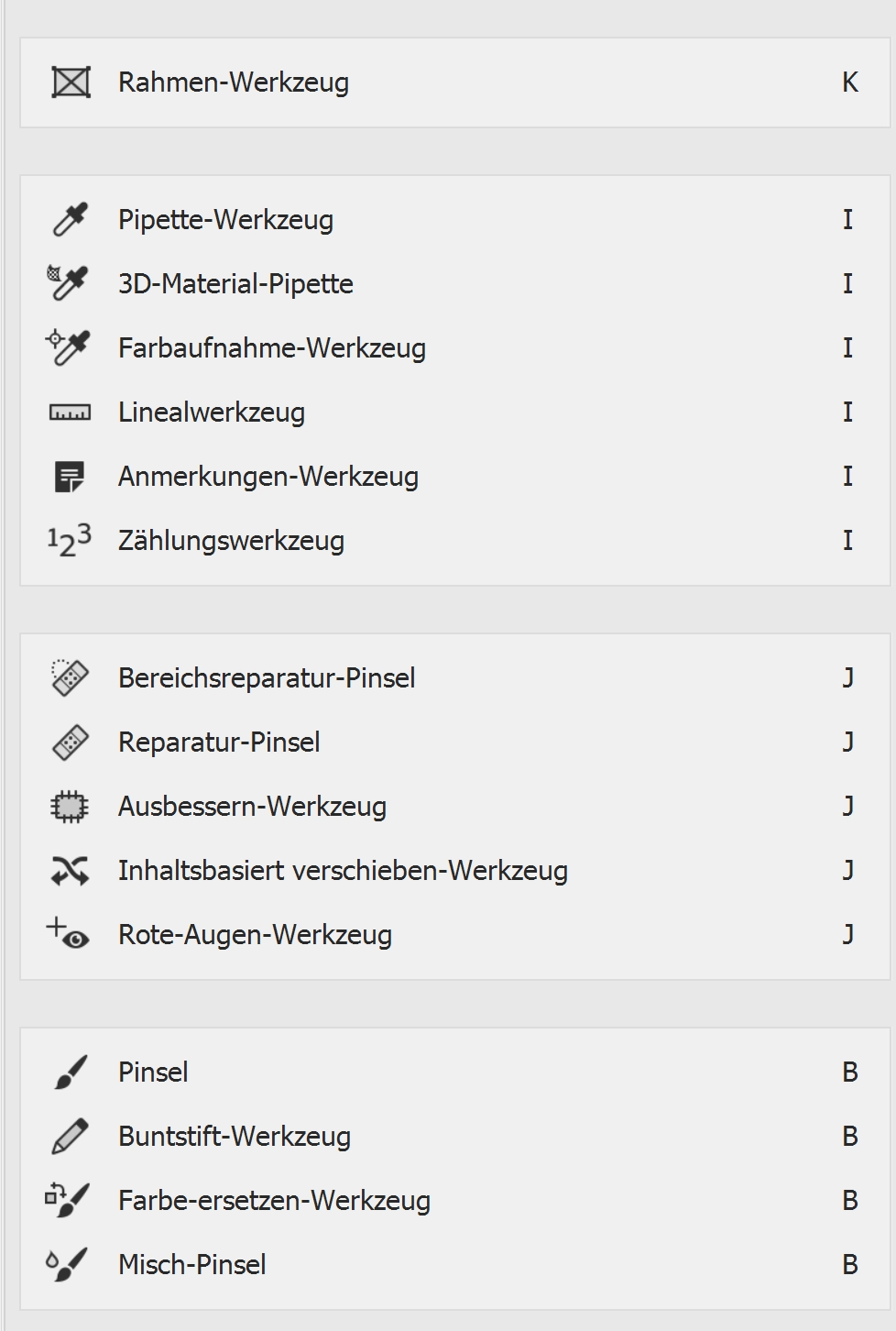The width and height of the screenshot is (896, 1331).
Task: Choose the Zählungswerkzeug menu entry text
Action: [231, 541]
